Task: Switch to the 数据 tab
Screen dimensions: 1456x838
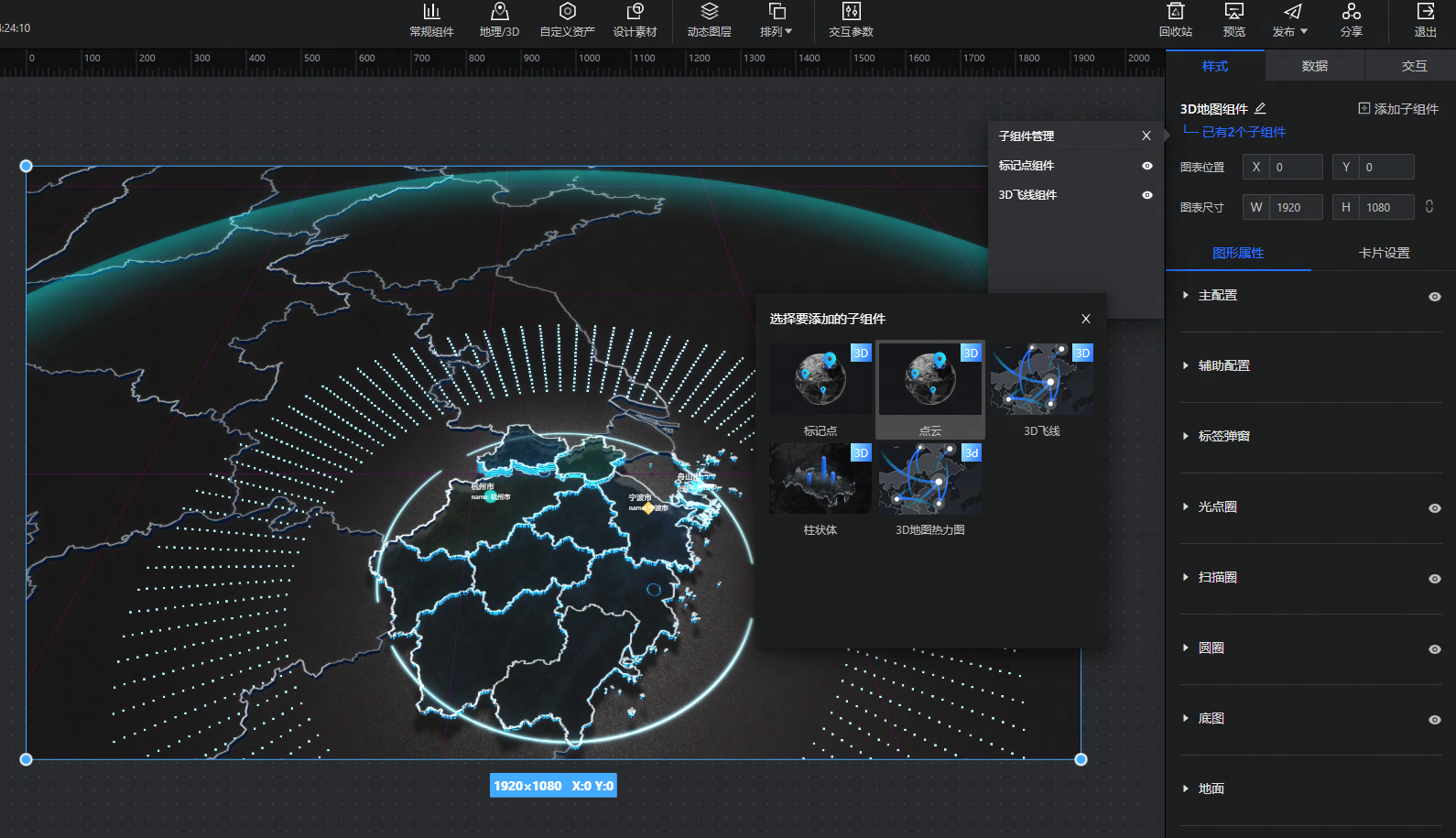Action: click(1314, 66)
